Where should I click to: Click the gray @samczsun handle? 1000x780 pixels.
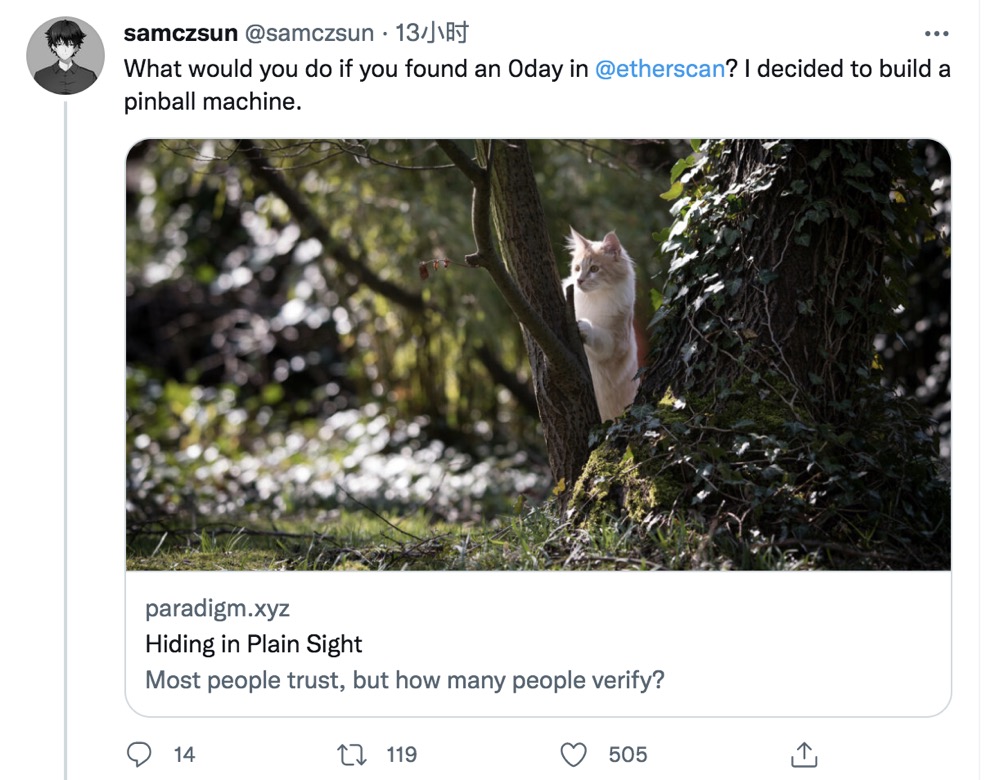pyautogui.click(x=309, y=33)
